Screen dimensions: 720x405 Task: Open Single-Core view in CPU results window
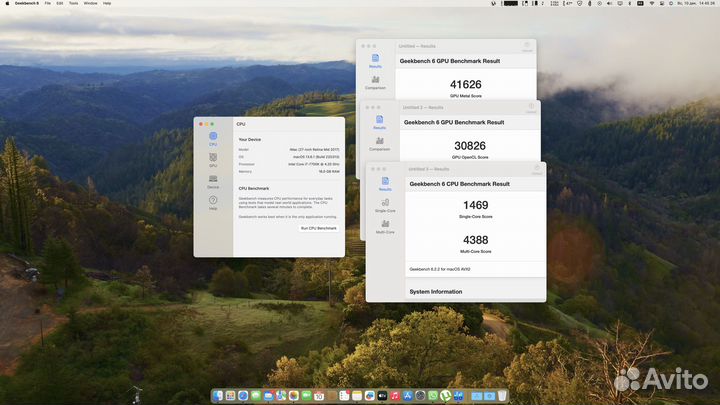(x=385, y=205)
